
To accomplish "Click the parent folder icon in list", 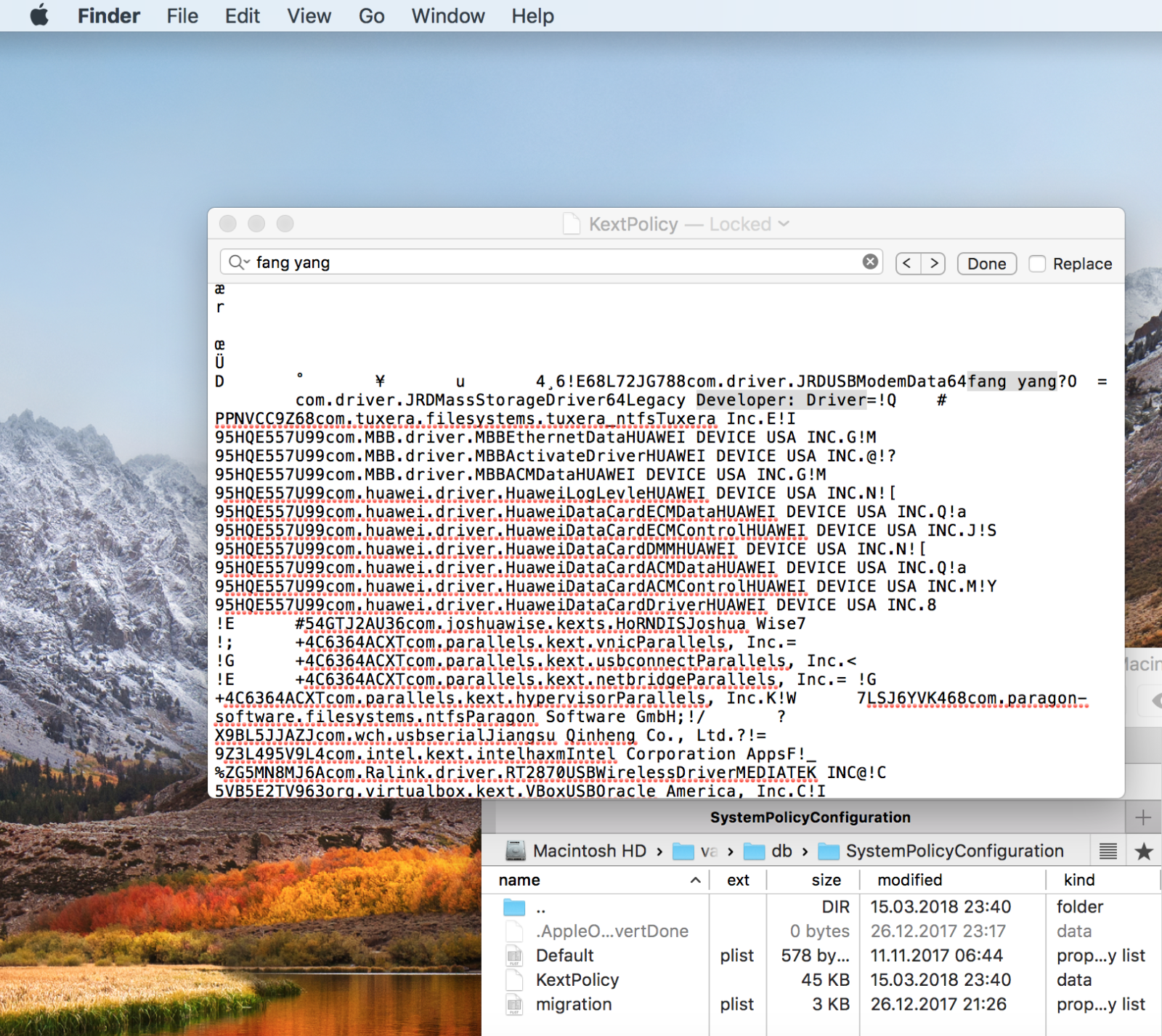I will [514, 907].
